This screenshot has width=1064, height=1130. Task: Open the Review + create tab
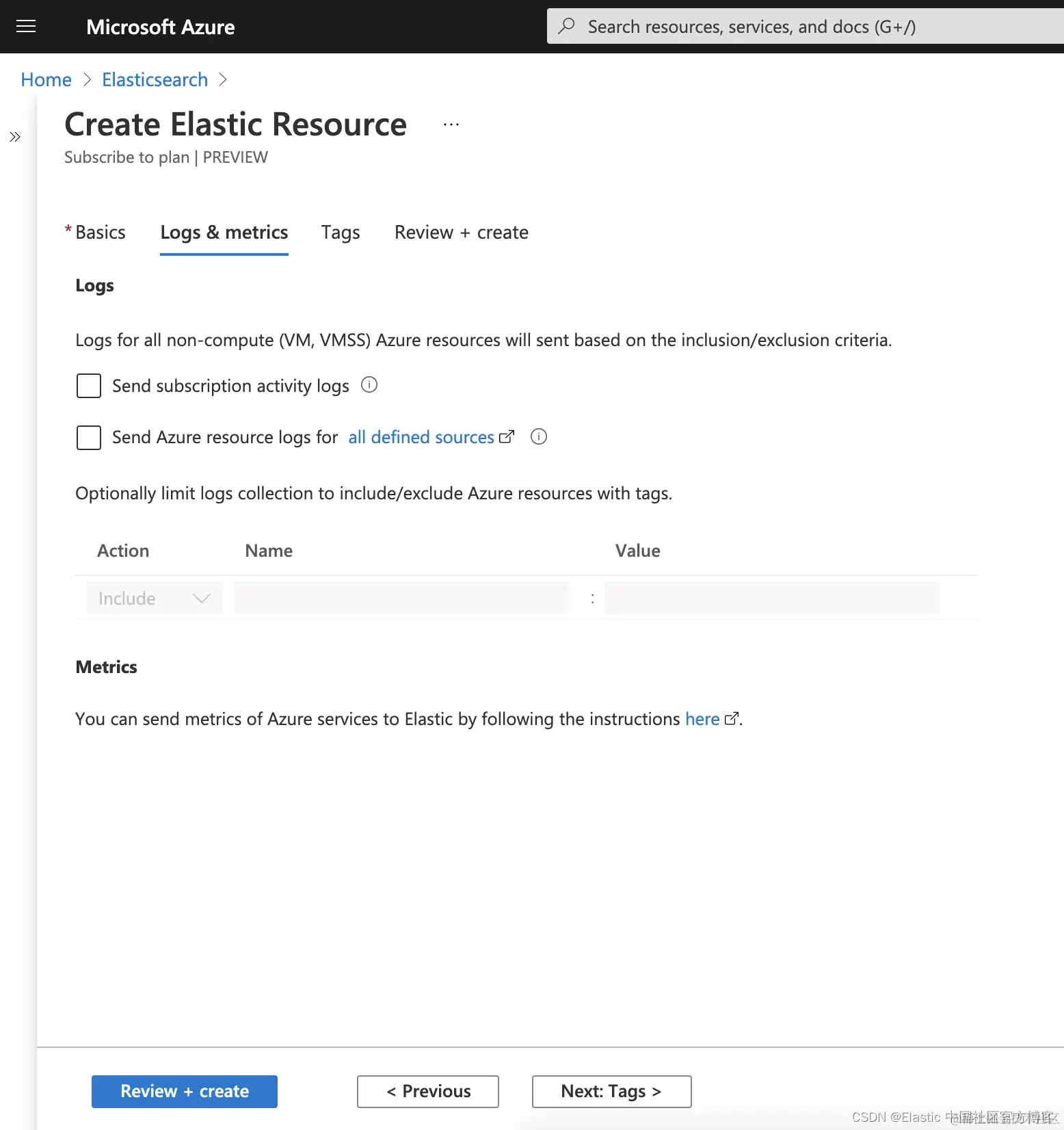pyautogui.click(x=462, y=233)
